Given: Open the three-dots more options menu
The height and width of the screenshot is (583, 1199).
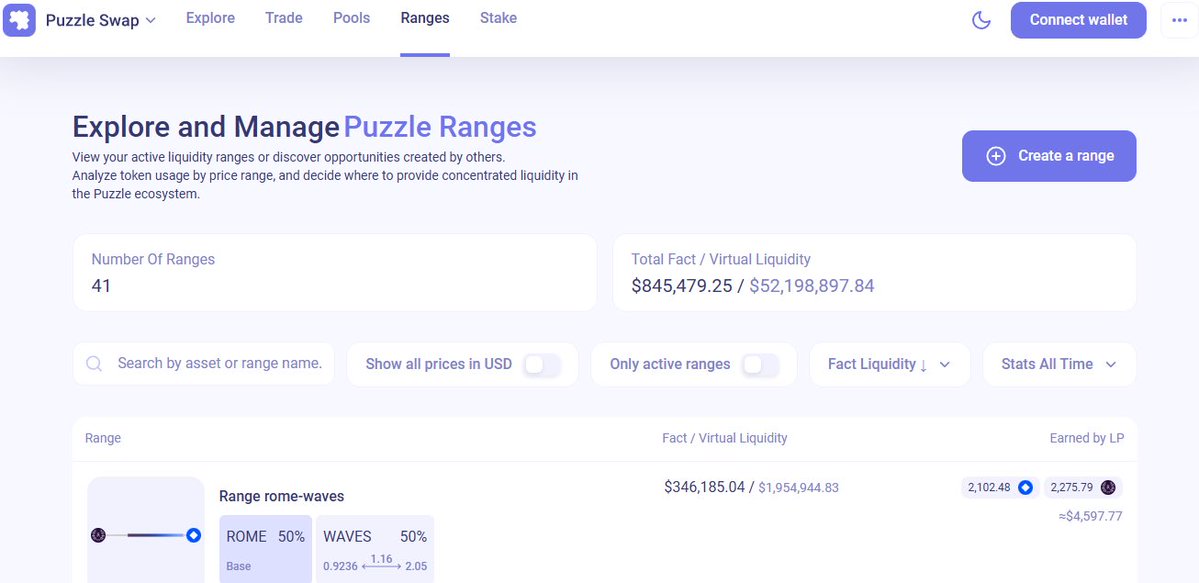Looking at the screenshot, I should (1178, 21).
